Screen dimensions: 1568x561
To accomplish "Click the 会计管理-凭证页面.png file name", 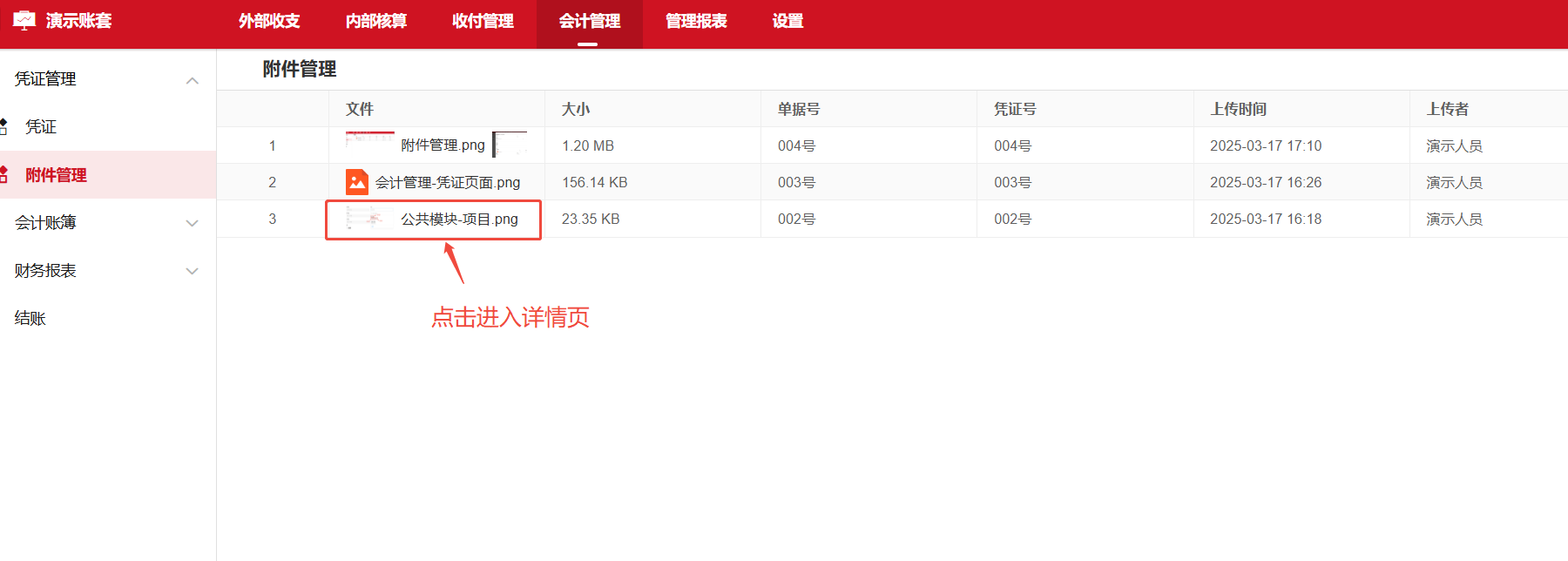I will pos(448,183).
